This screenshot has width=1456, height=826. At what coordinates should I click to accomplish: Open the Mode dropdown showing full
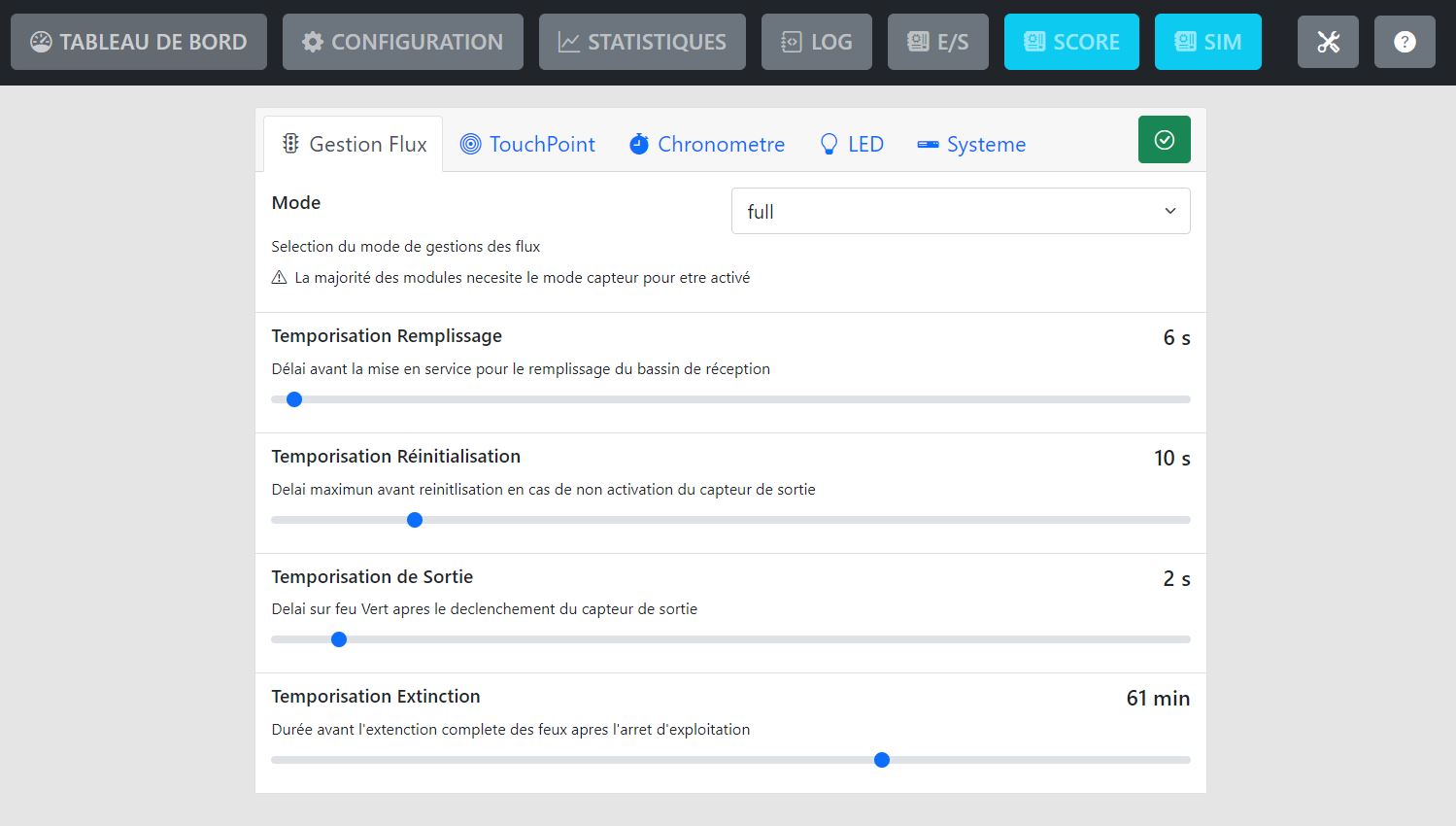(960, 211)
